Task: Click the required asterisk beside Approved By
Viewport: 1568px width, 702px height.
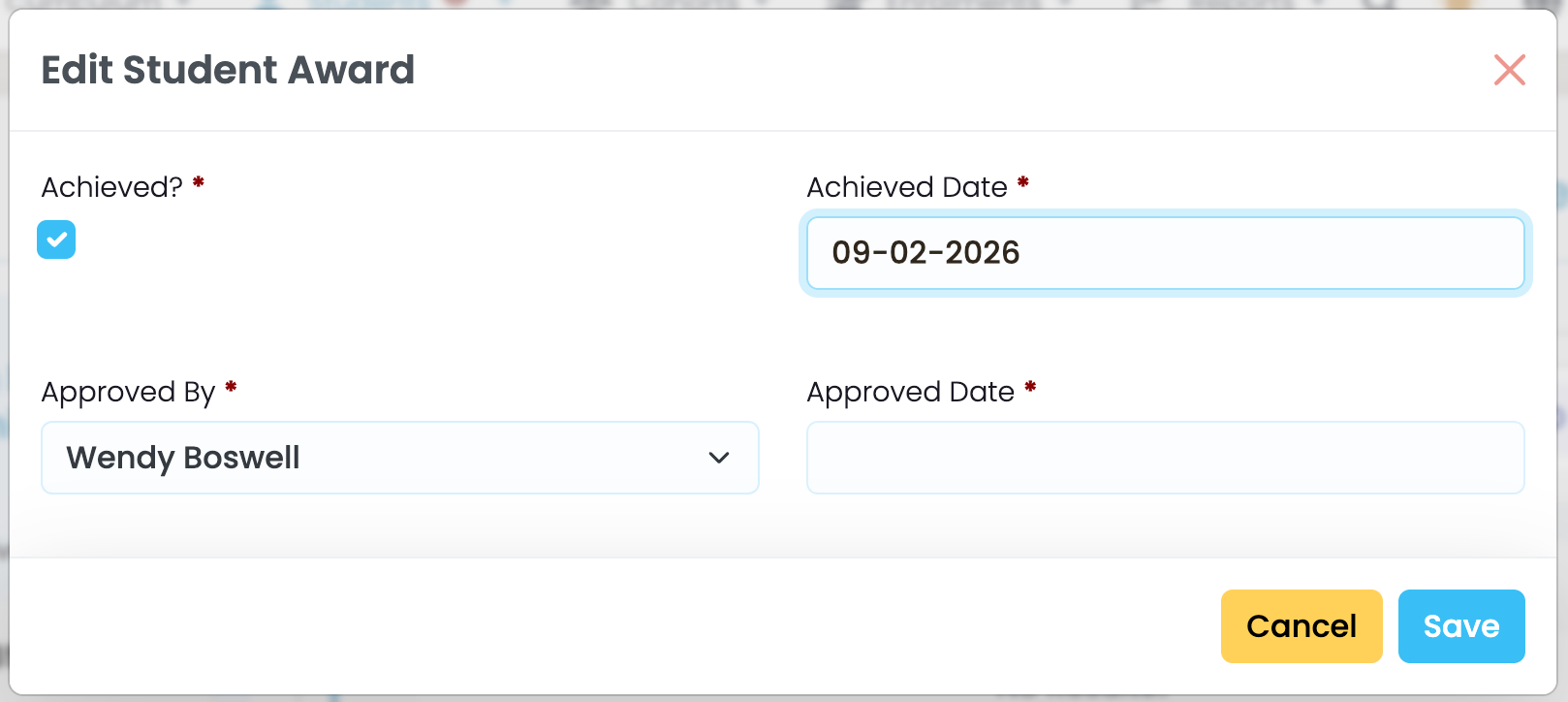Action: pyautogui.click(x=231, y=387)
